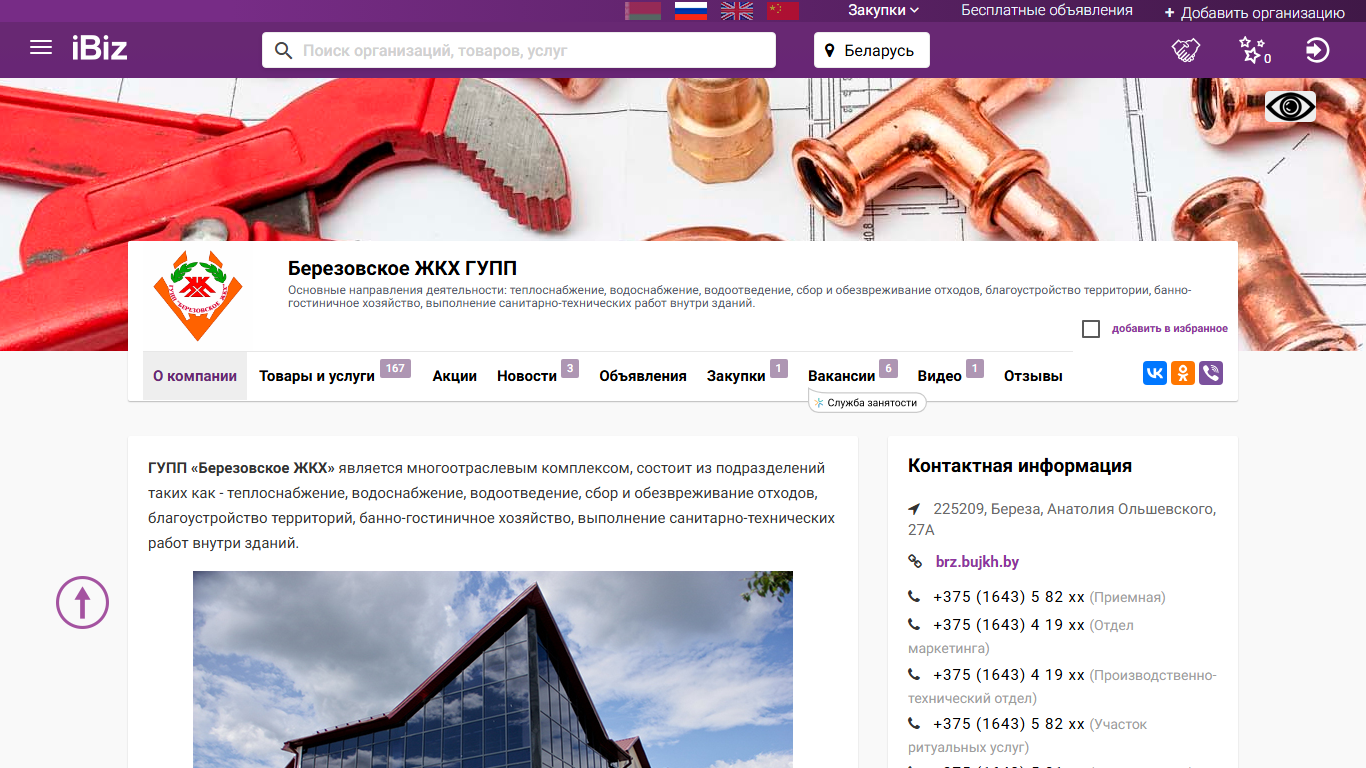This screenshot has width=1366, height=768.
Task: Switch to Belarusian language flag
Action: click(642, 11)
